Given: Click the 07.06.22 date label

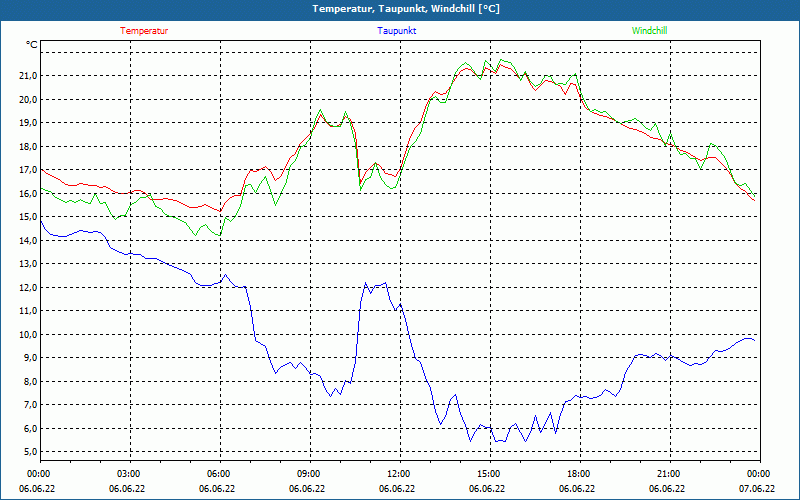Looking at the screenshot, I should (x=757, y=488).
